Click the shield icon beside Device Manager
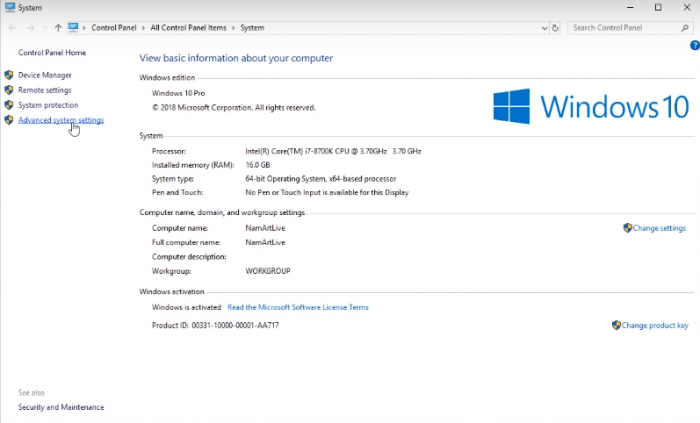700x423 pixels. click(x=9, y=75)
